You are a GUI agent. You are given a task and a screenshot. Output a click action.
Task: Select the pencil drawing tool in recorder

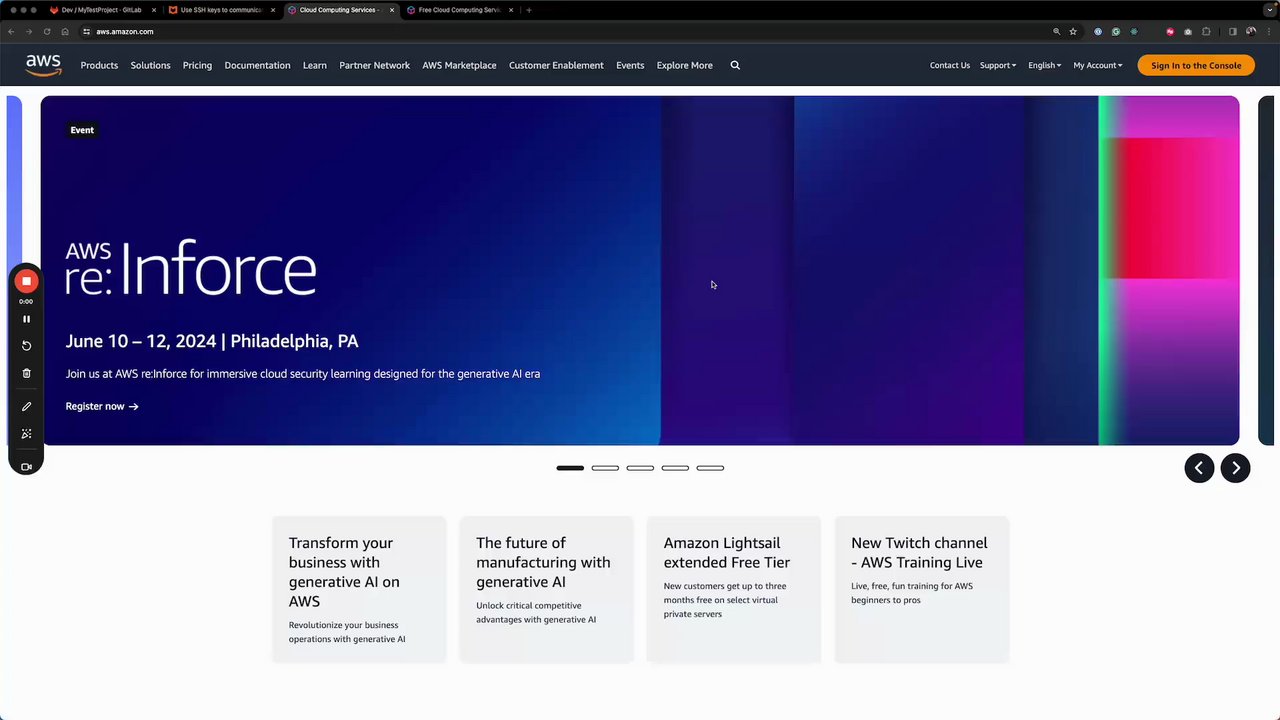tap(27, 407)
